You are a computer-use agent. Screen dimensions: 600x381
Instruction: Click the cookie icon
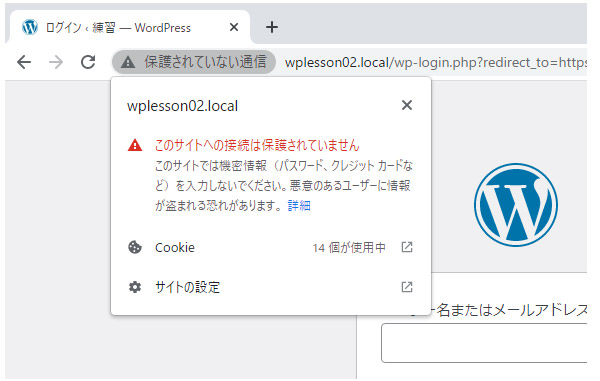click(135, 247)
